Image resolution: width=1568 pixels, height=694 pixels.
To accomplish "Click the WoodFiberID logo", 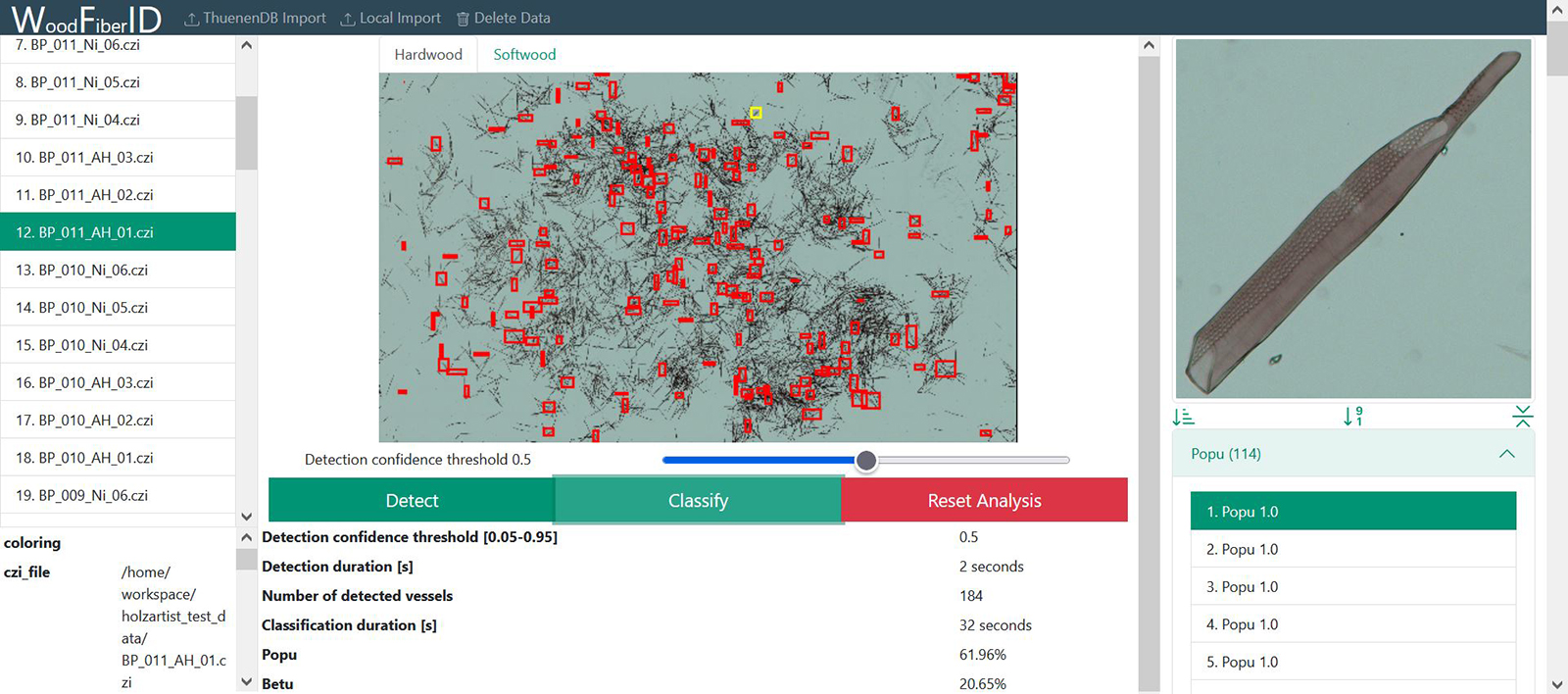I will [x=86, y=19].
